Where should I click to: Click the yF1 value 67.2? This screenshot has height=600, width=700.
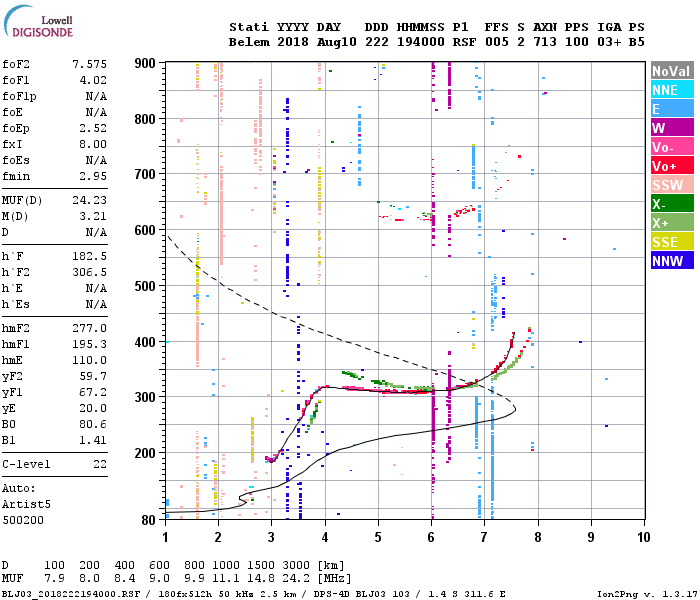tap(93, 392)
